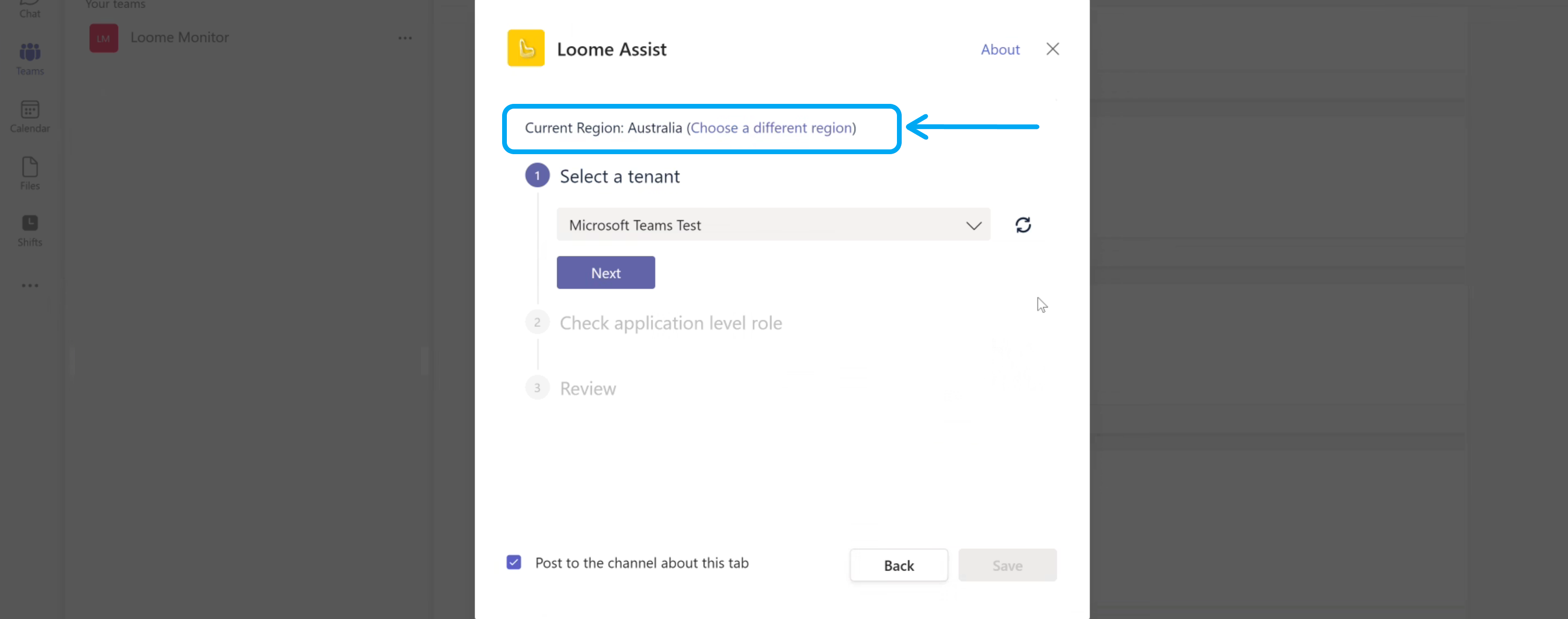Click the About menu item
The width and height of the screenshot is (1568, 619).
pyautogui.click(x=1000, y=49)
